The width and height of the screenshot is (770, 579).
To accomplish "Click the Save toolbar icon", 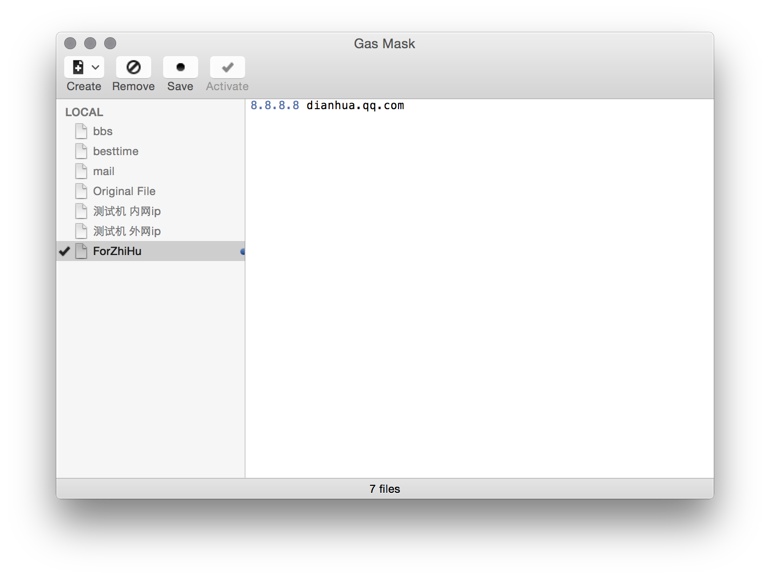I will pyautogui.click(x=180, y=67).
